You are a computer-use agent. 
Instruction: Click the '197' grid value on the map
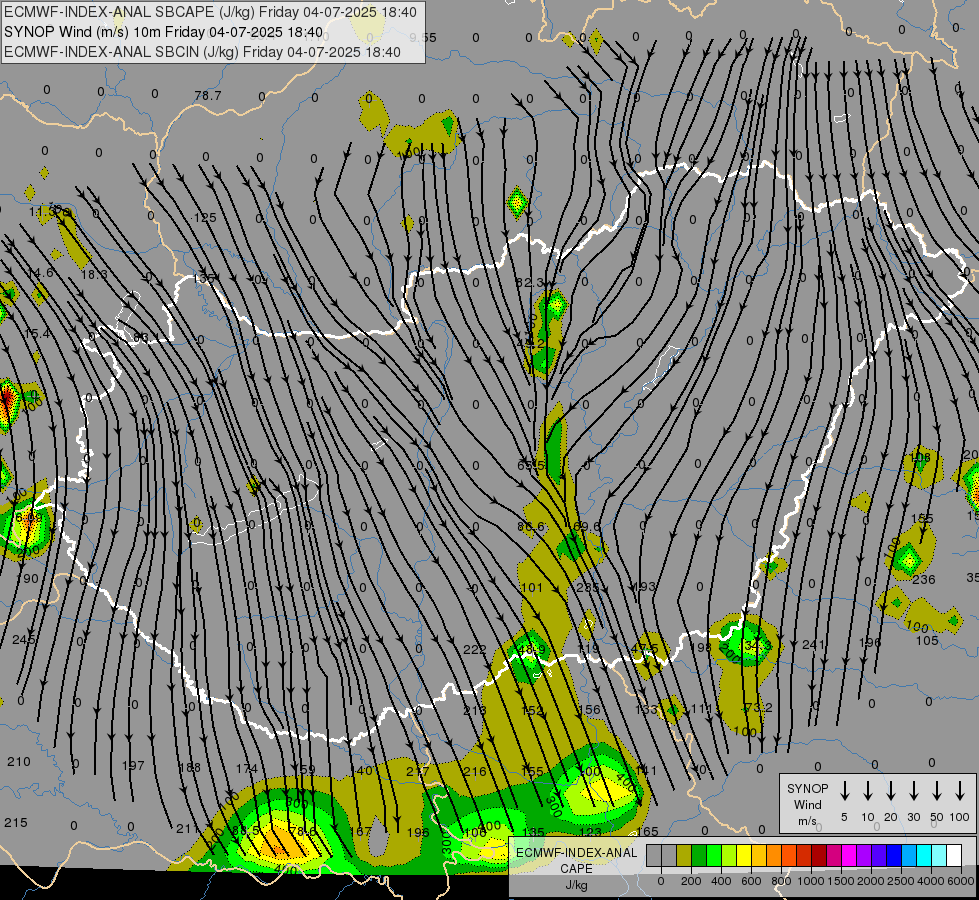pyautogui.click(x=133, y=766)
